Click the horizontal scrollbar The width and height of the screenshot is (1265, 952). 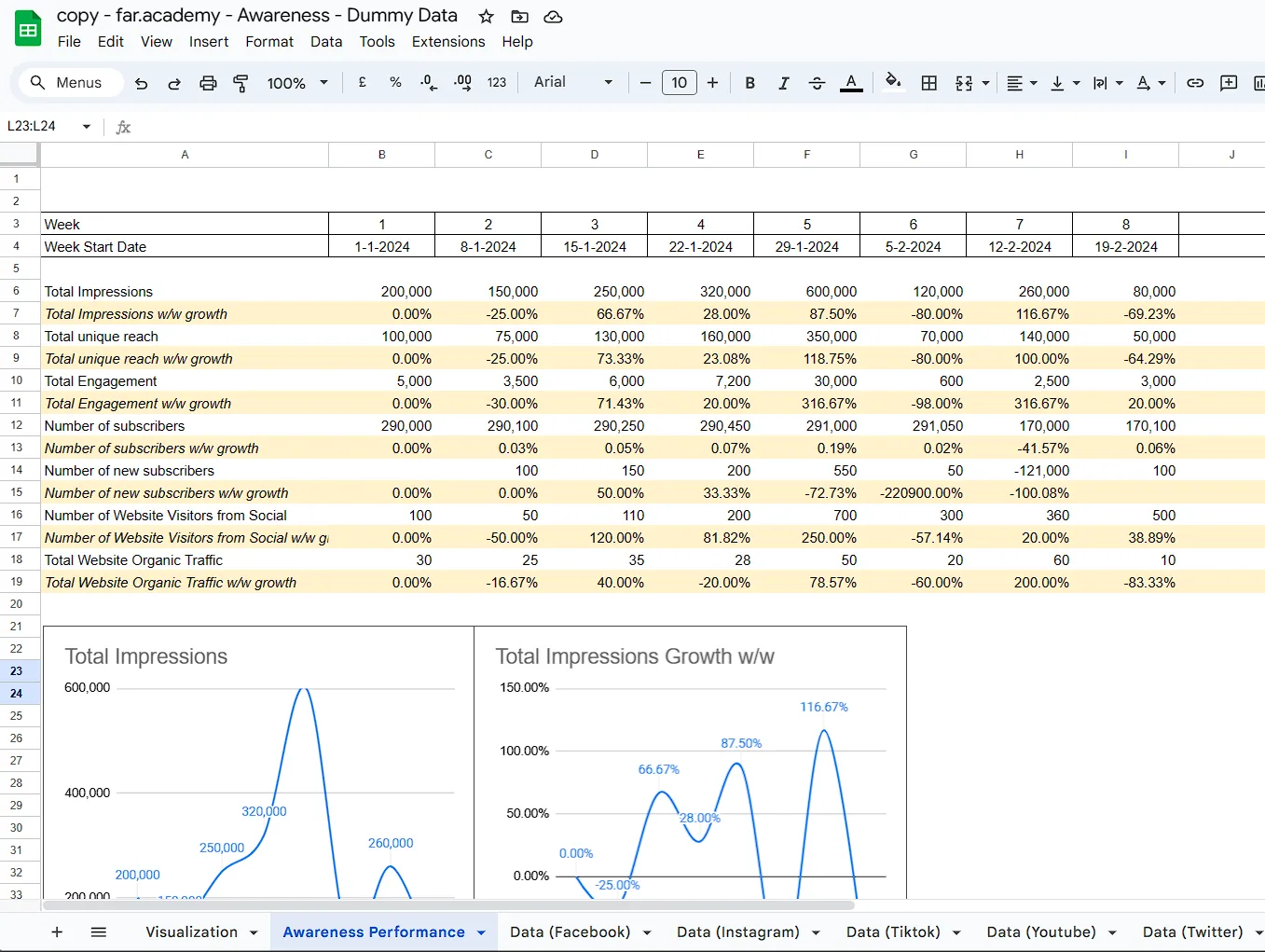(x=448, y=905)
